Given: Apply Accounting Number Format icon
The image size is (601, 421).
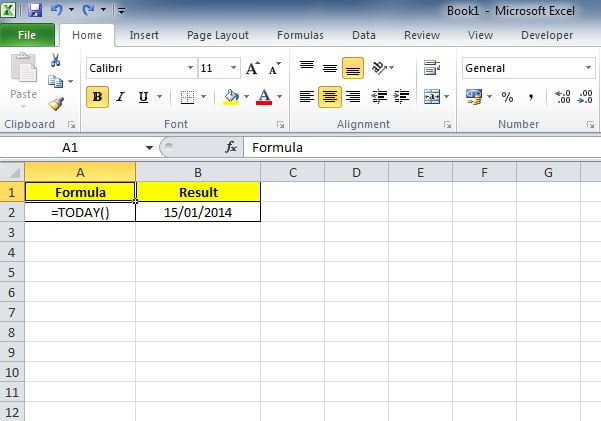Looking at the screenshot, I should [474, 97].
